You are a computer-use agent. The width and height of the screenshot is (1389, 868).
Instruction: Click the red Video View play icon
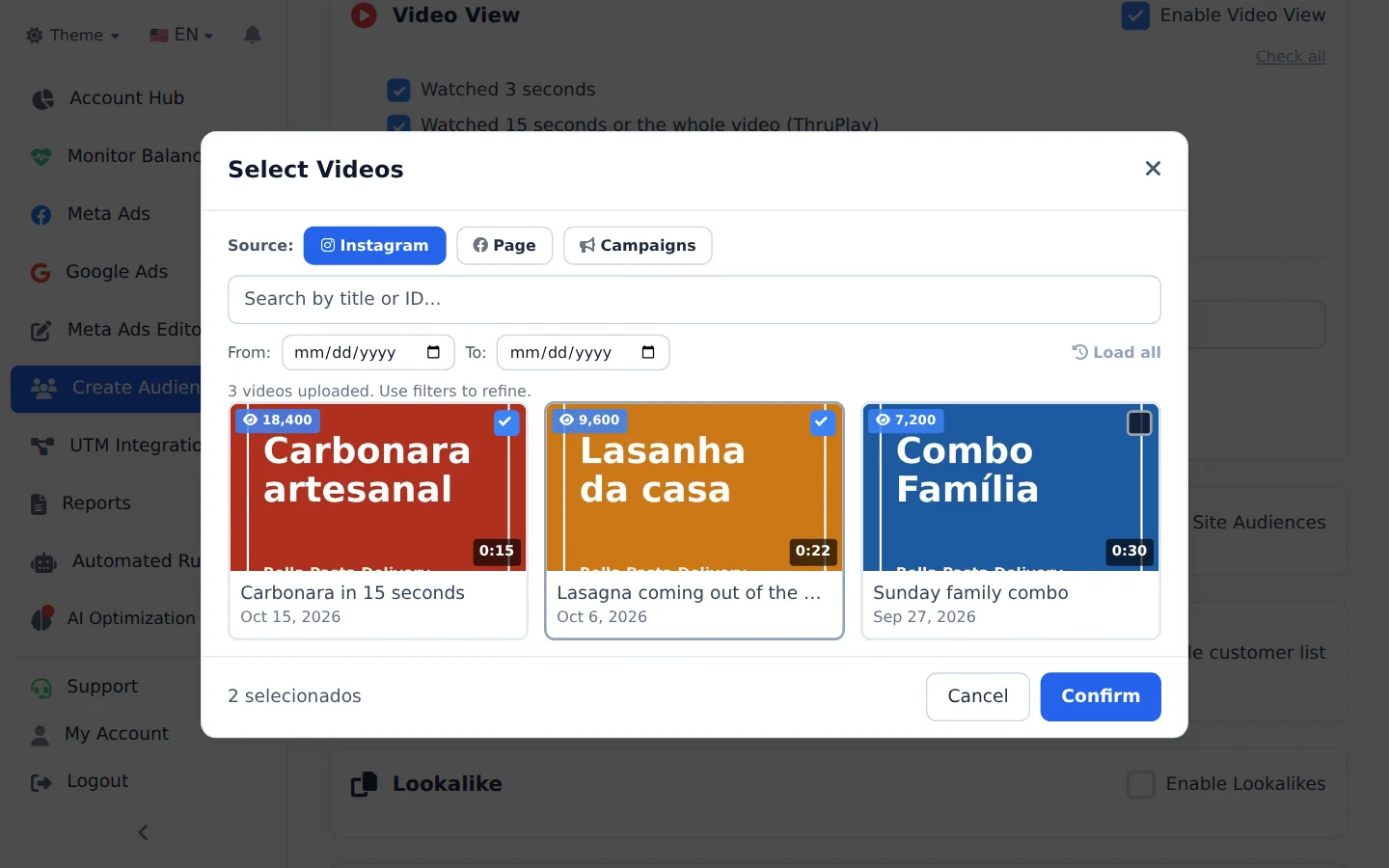coord(364,15)
